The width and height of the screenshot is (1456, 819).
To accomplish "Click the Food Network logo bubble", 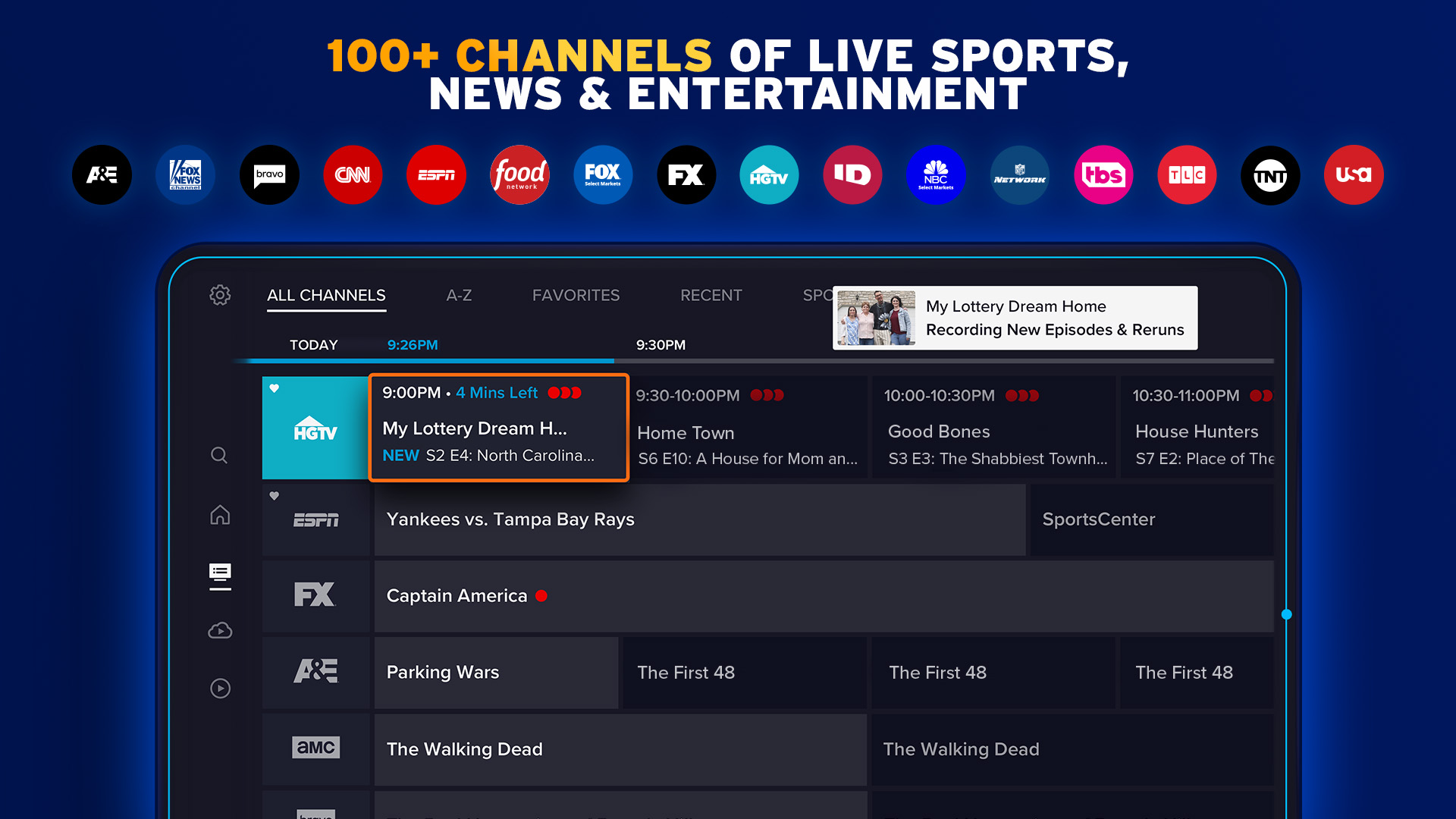I will click(x=519, y=174).
